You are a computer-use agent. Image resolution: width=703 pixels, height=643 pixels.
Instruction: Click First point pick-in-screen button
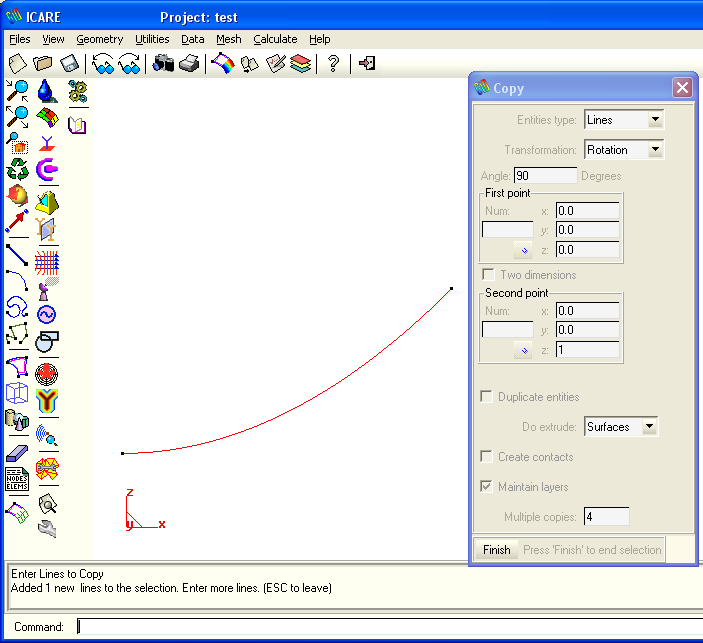[x=523, y=250]
